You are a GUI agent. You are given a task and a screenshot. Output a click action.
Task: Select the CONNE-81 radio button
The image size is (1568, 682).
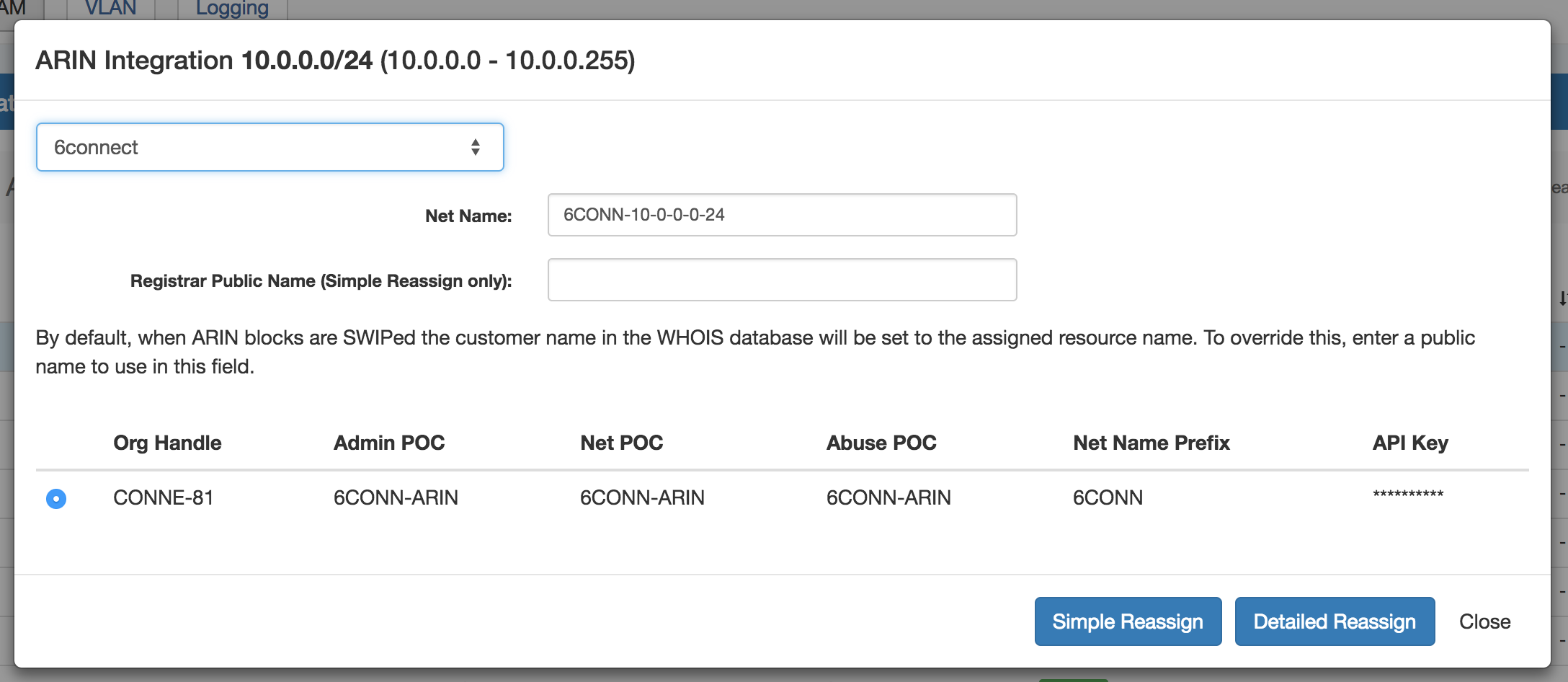click(x=56, y=498)
